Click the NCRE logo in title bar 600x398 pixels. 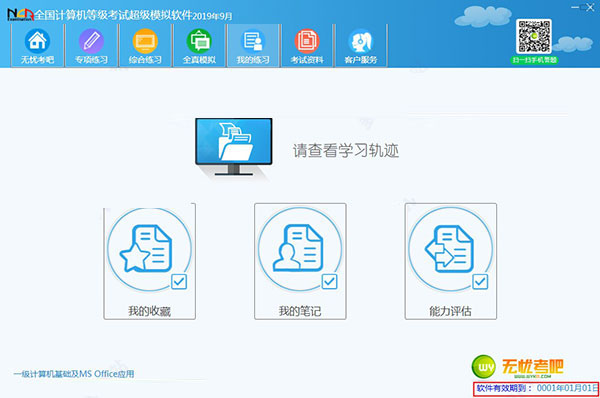(20, 15)
